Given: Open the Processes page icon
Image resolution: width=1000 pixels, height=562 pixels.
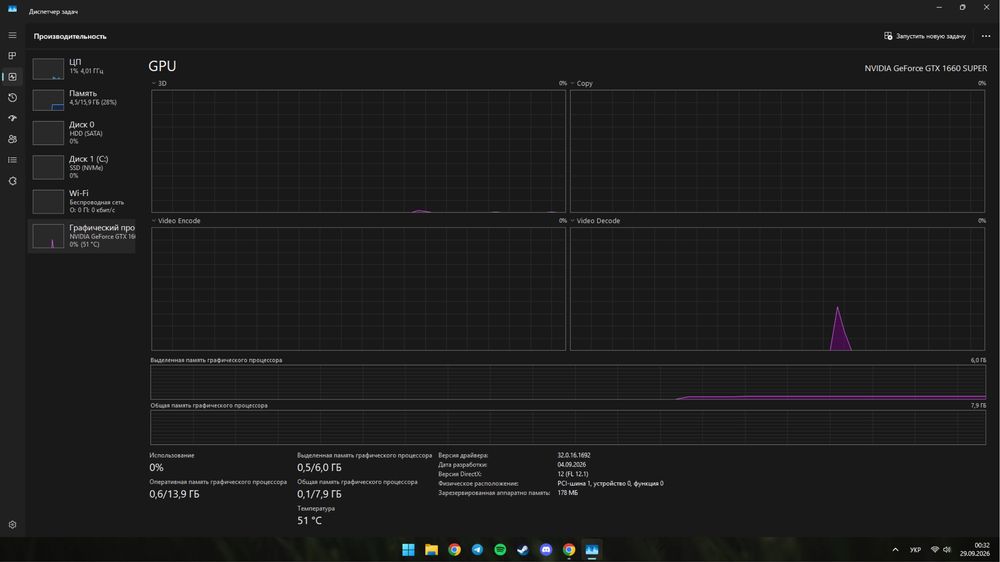Looking at the screenshot, I should [x=12, y=56].
